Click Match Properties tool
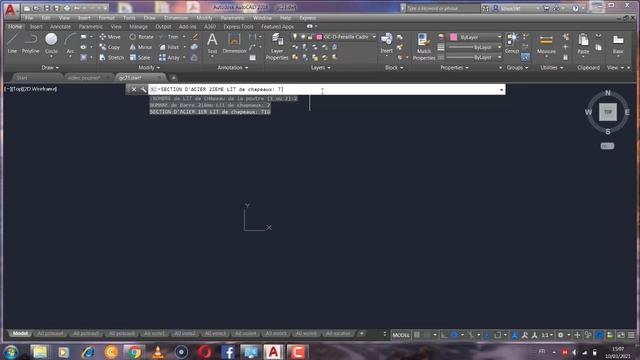This screenshot has width=640, height=360. (x=424, y=47)
